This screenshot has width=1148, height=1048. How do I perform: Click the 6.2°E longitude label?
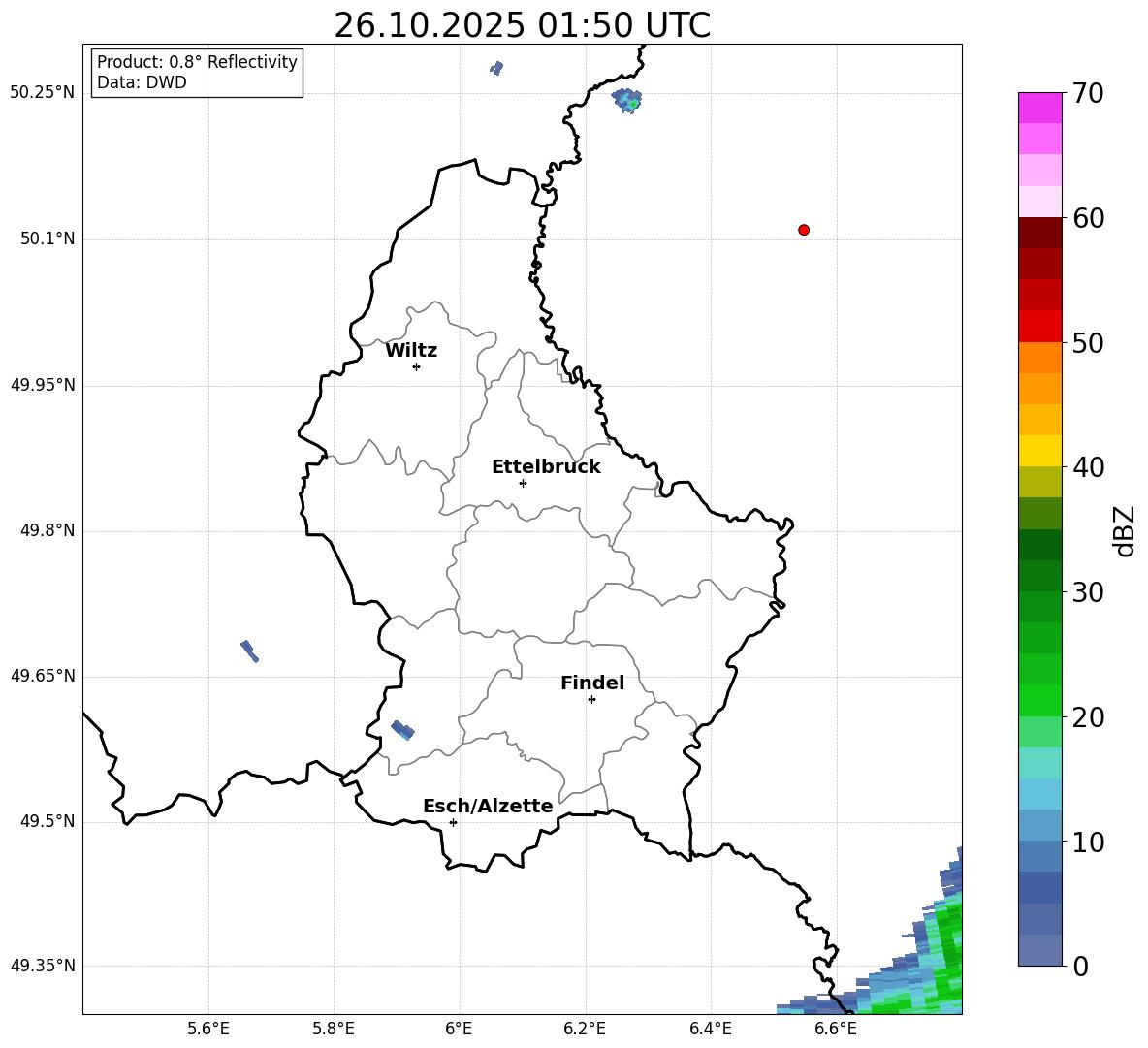(585, 1030)
